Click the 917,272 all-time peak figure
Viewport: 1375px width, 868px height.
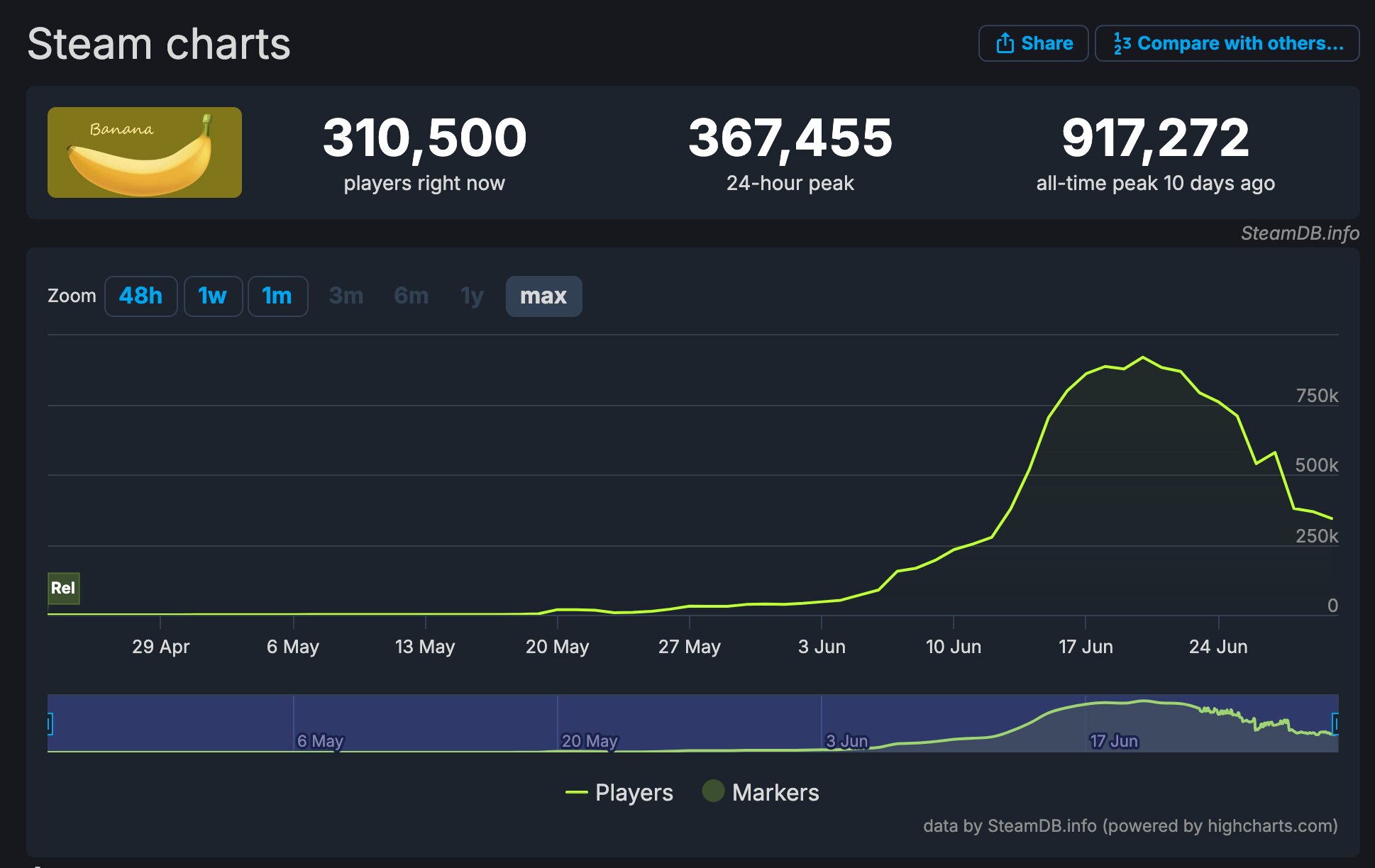point(1155,138)
